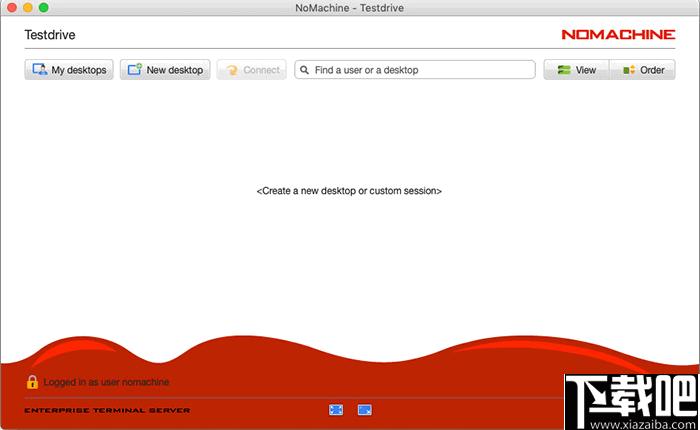Click the fullscreen icon in bottom bar
700x430 pixels.
point(336,409)
